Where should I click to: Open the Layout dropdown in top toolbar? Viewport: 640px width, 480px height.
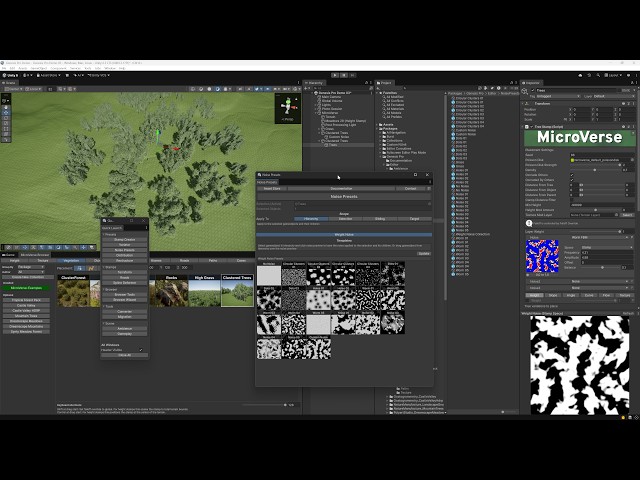pyautogui.click(x=613, y=76)
